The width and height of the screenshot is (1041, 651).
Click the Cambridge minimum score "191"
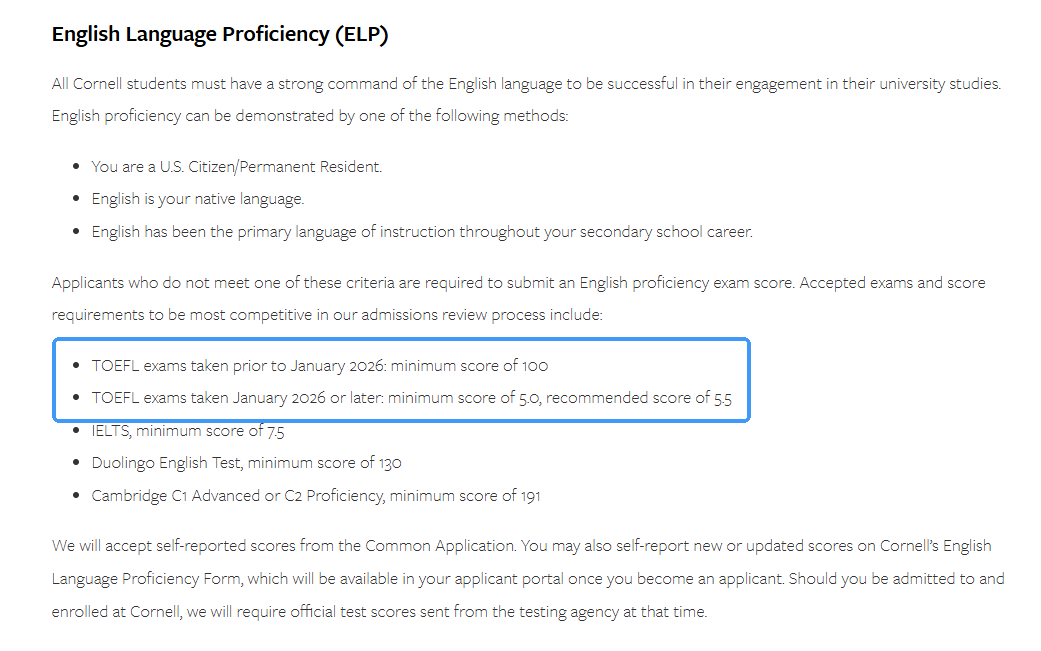coord(527,495)
